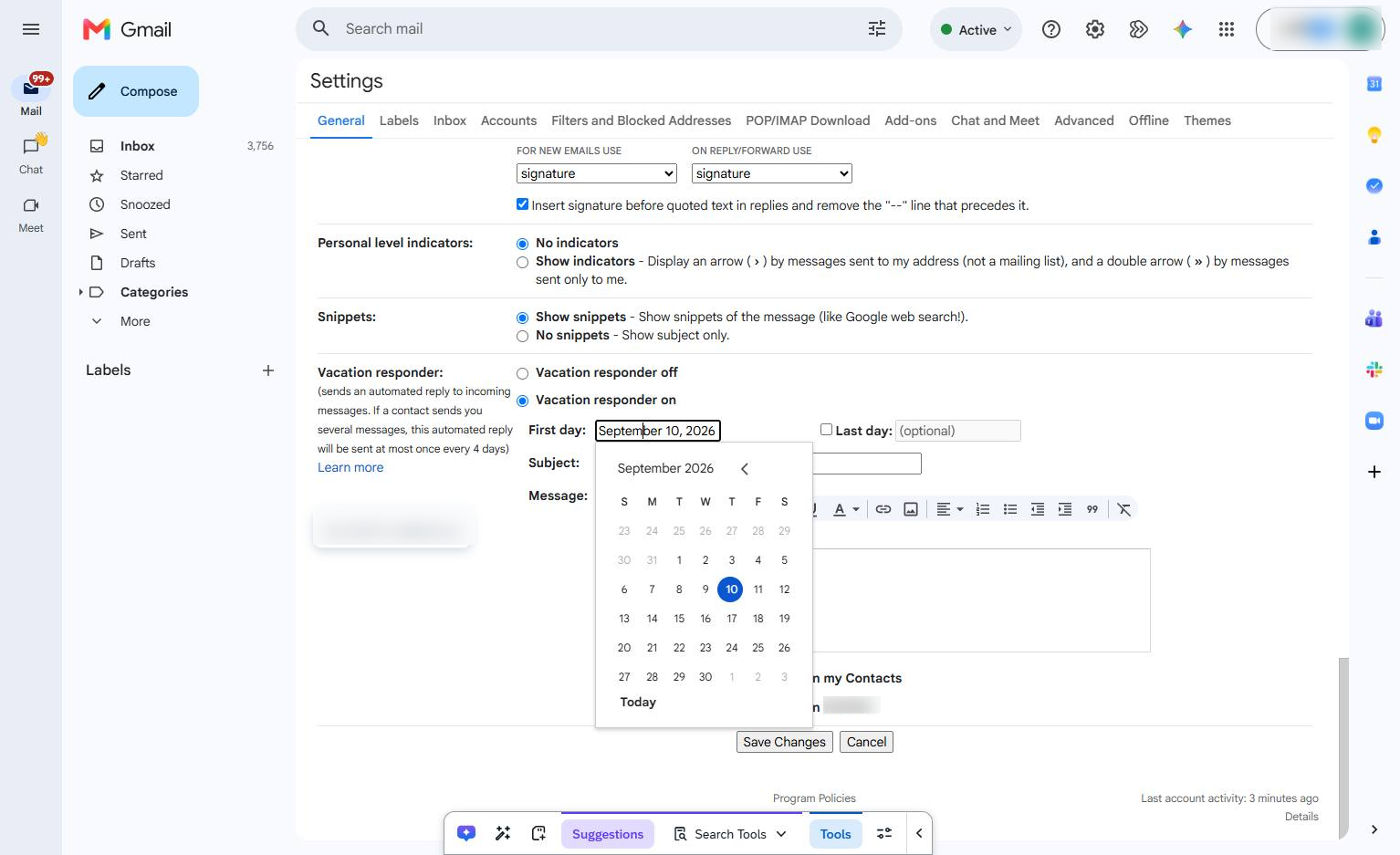Expand the Categories section
The image size is (1400, 855).
tap(80, 292)
